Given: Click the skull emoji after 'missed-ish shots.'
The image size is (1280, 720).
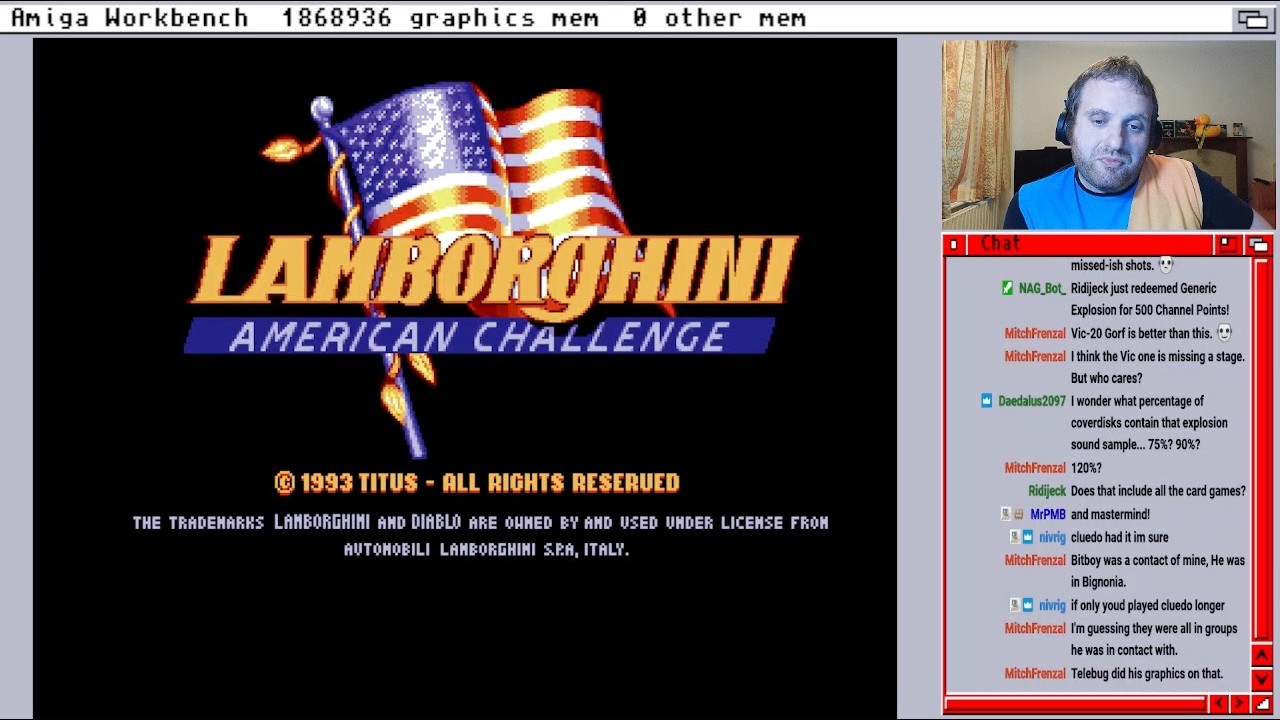Looking at the screenshot, I should [x=1165, y=265].
